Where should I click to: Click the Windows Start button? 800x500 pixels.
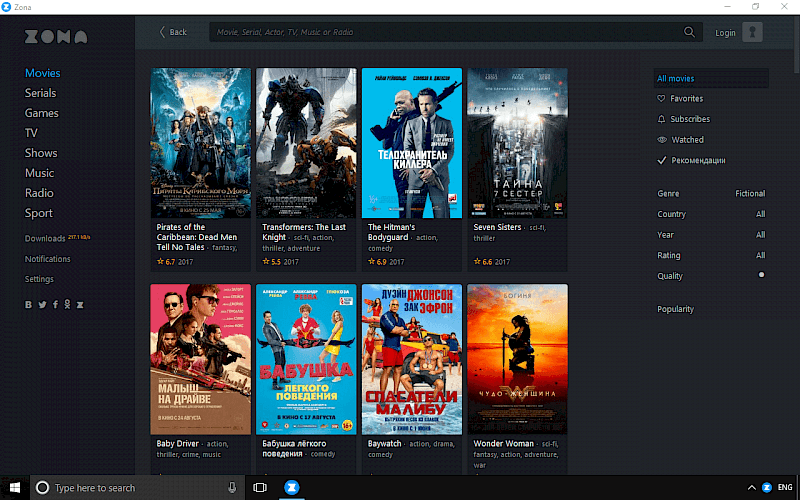click(x=15, y=488)
